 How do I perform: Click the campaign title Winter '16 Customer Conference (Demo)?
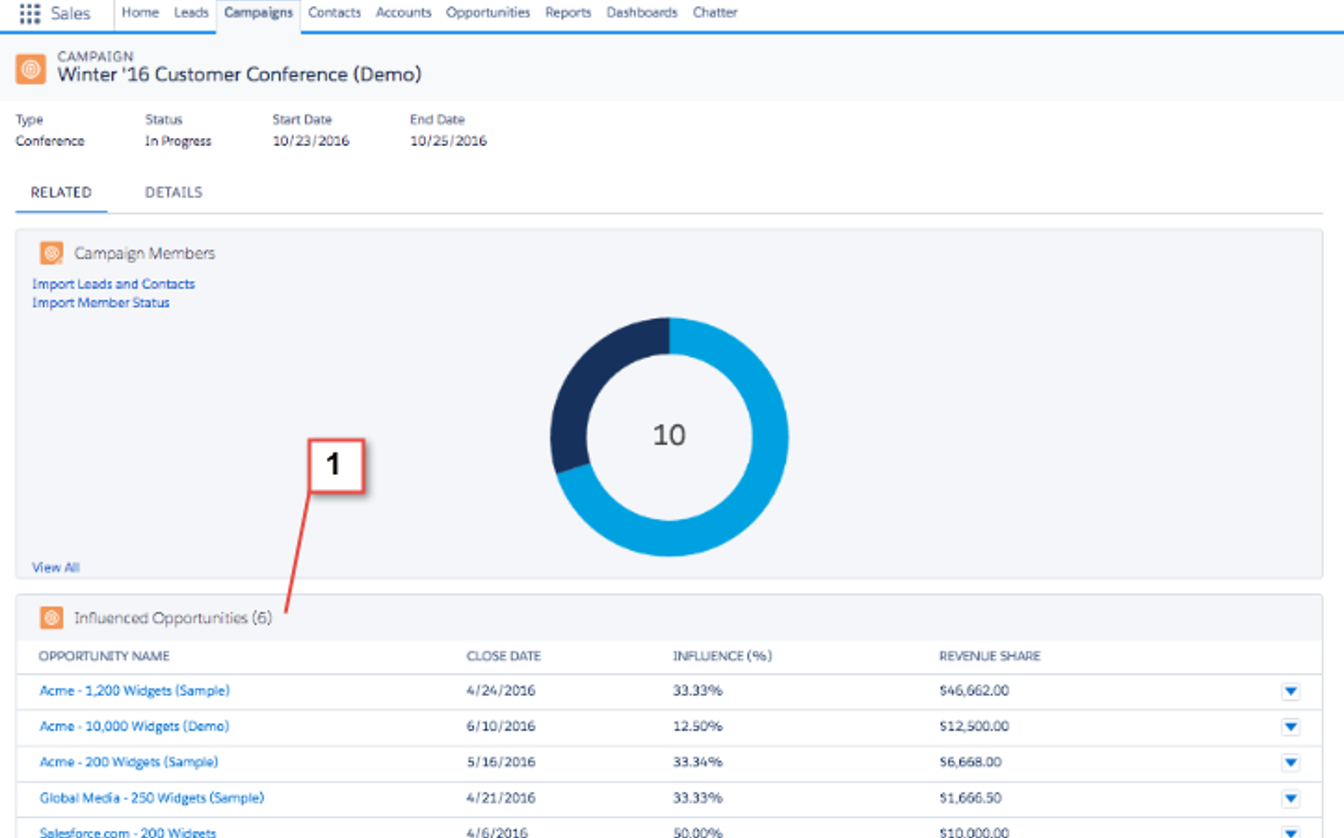tap(240, 74)
